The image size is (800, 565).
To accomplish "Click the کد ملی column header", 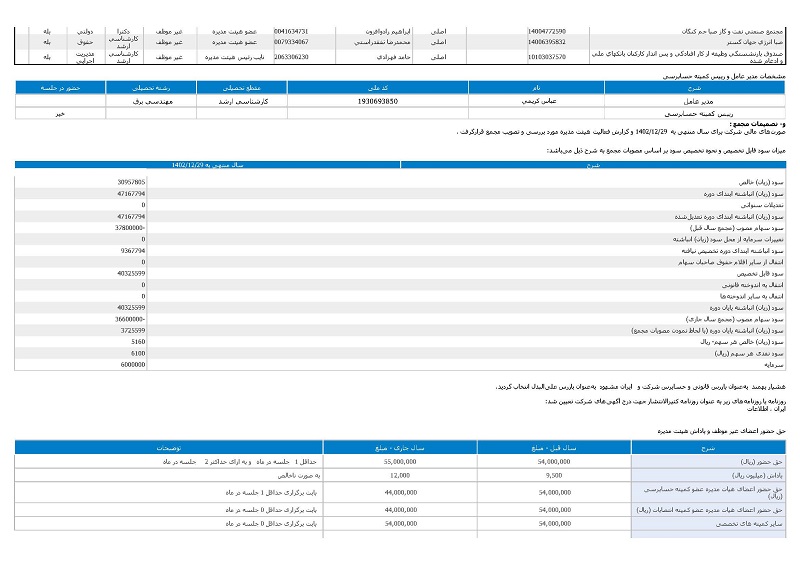I will [x=378, y=88].
